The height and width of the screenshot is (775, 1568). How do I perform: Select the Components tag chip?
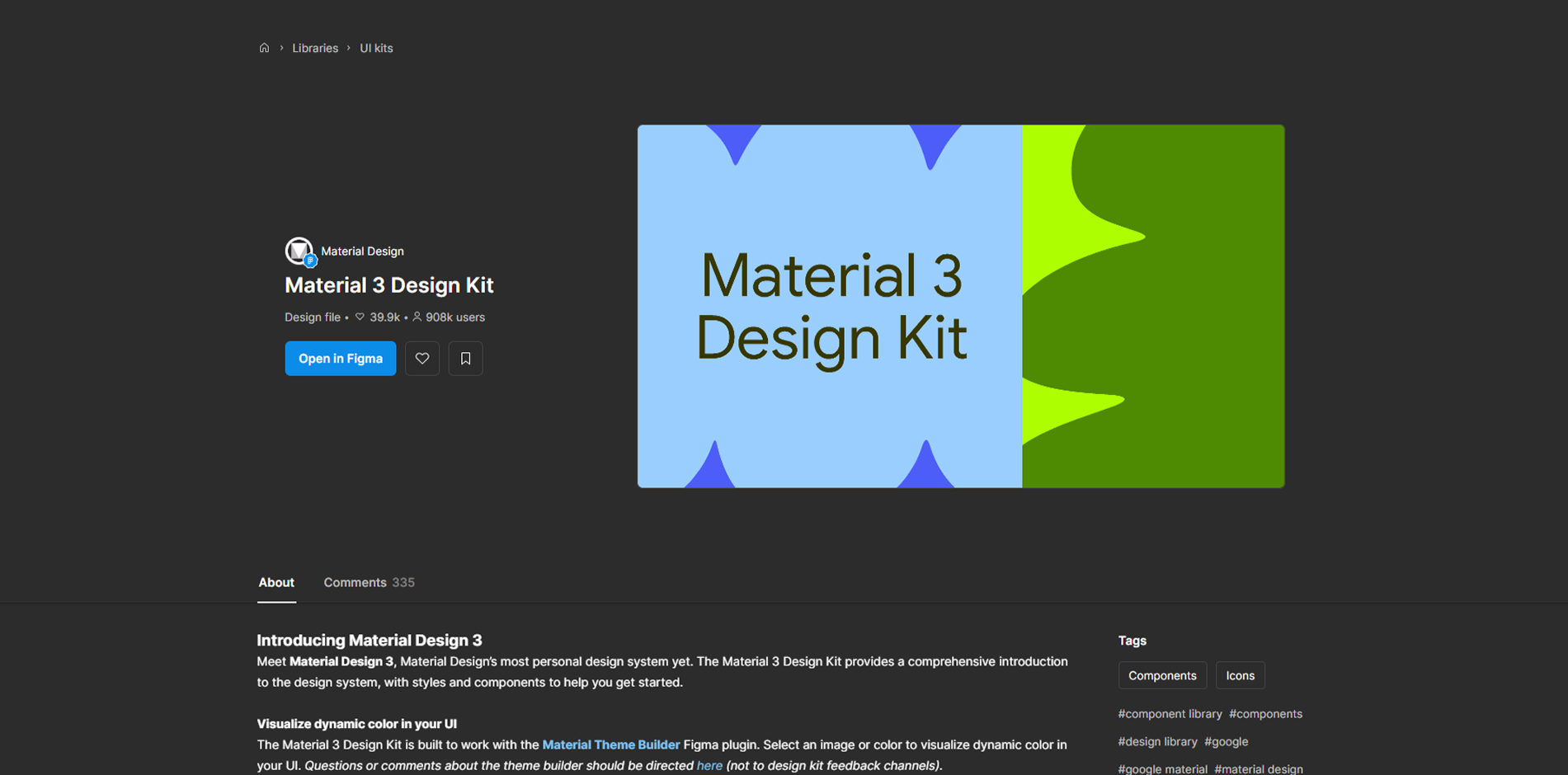(1162, 675)
